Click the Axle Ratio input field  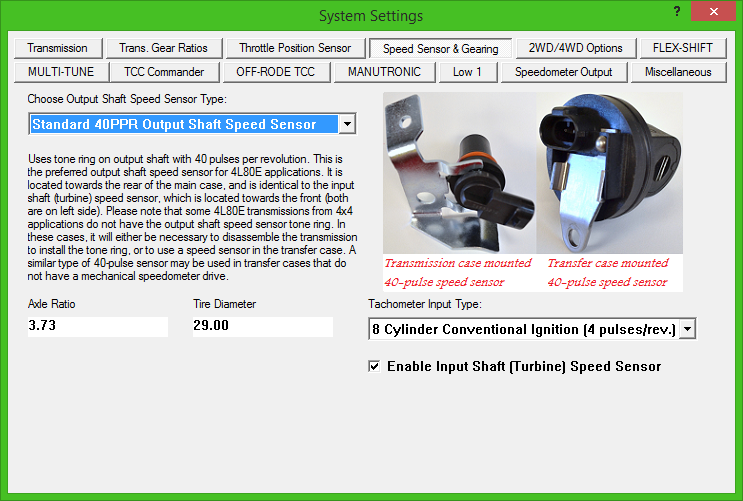[x=98, y=326]
